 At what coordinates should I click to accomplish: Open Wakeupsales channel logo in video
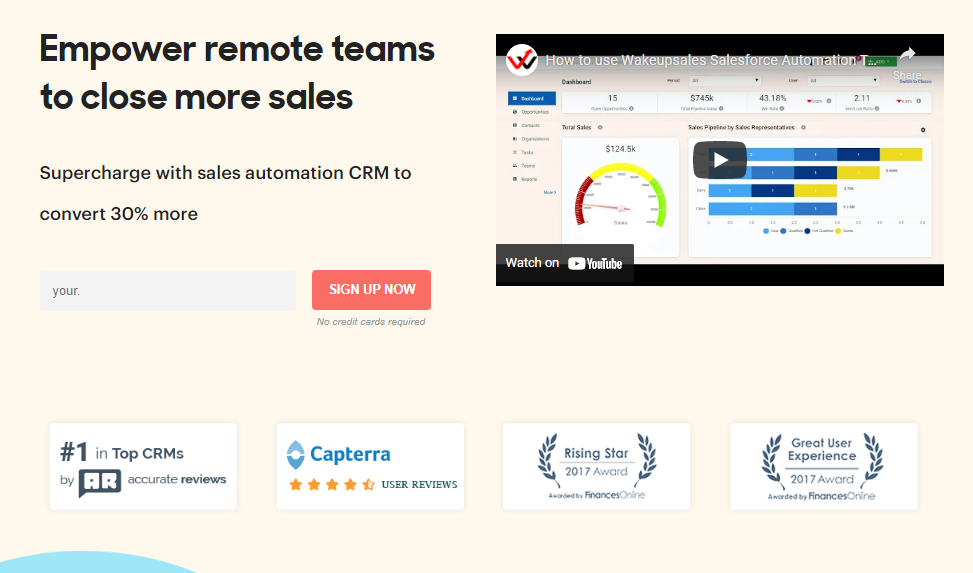(521, 60)
